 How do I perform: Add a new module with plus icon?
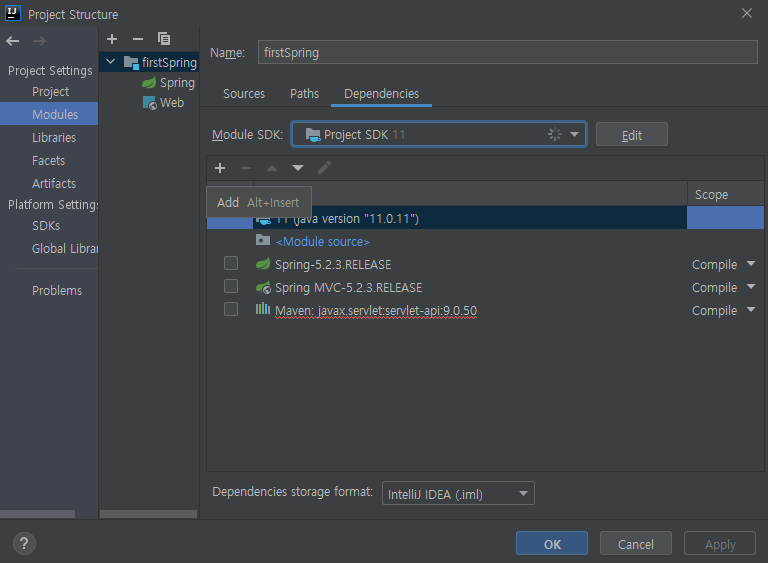point(112,39)
